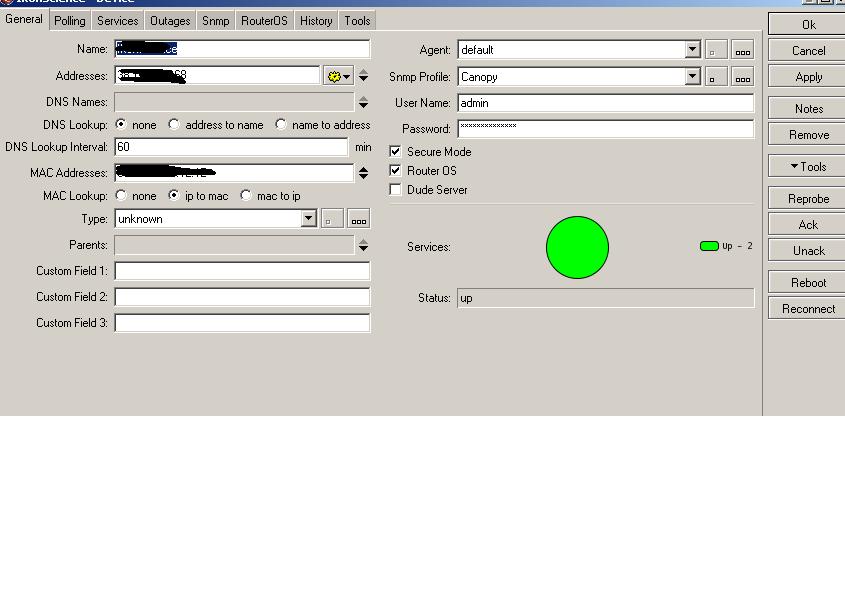Image resolution: width=845 pixels, height=600 pixels.
Task: Enable the Dude Server checkbox
Action: pyautogui.click(x=395, y=189)
